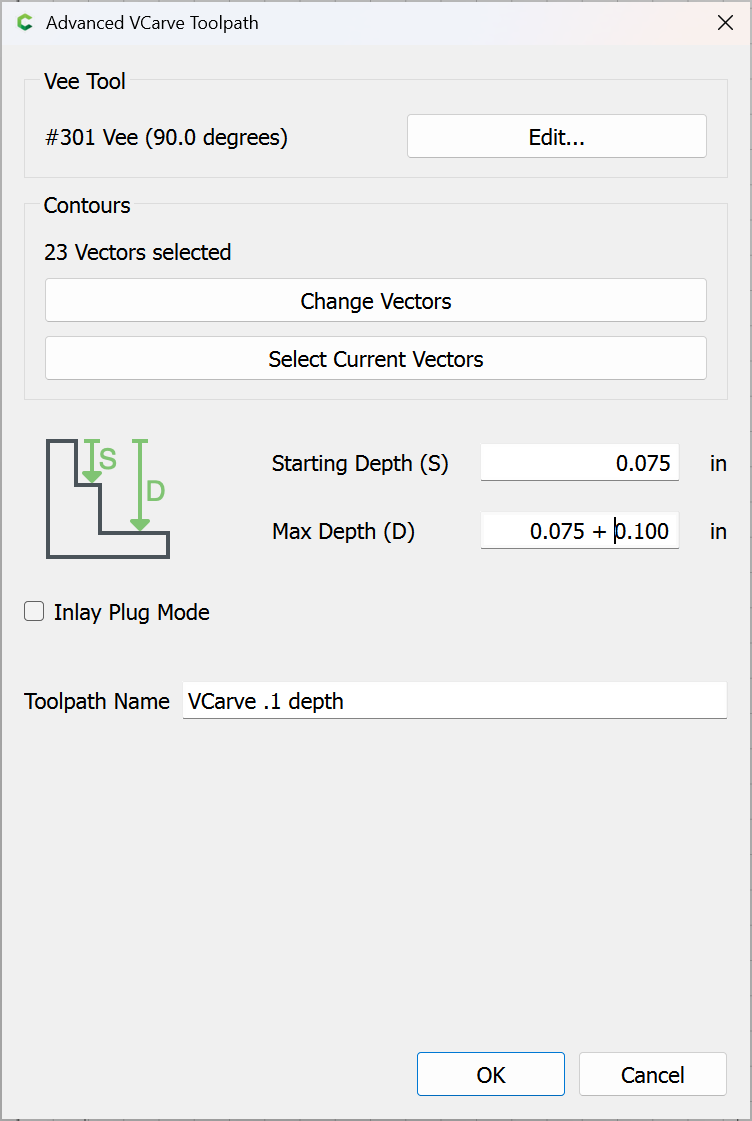Screen dimensions: 752x1121
Task: Click the Max Depth (D) label
Action: pyautogui.click(x=343, y=532)
